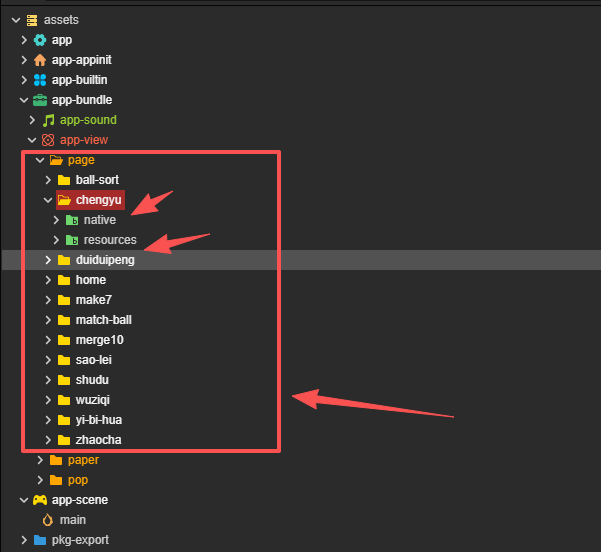Click the music note icon of app-sound
This screenshot has height=552, width=601.
click(x=48, y=120)
